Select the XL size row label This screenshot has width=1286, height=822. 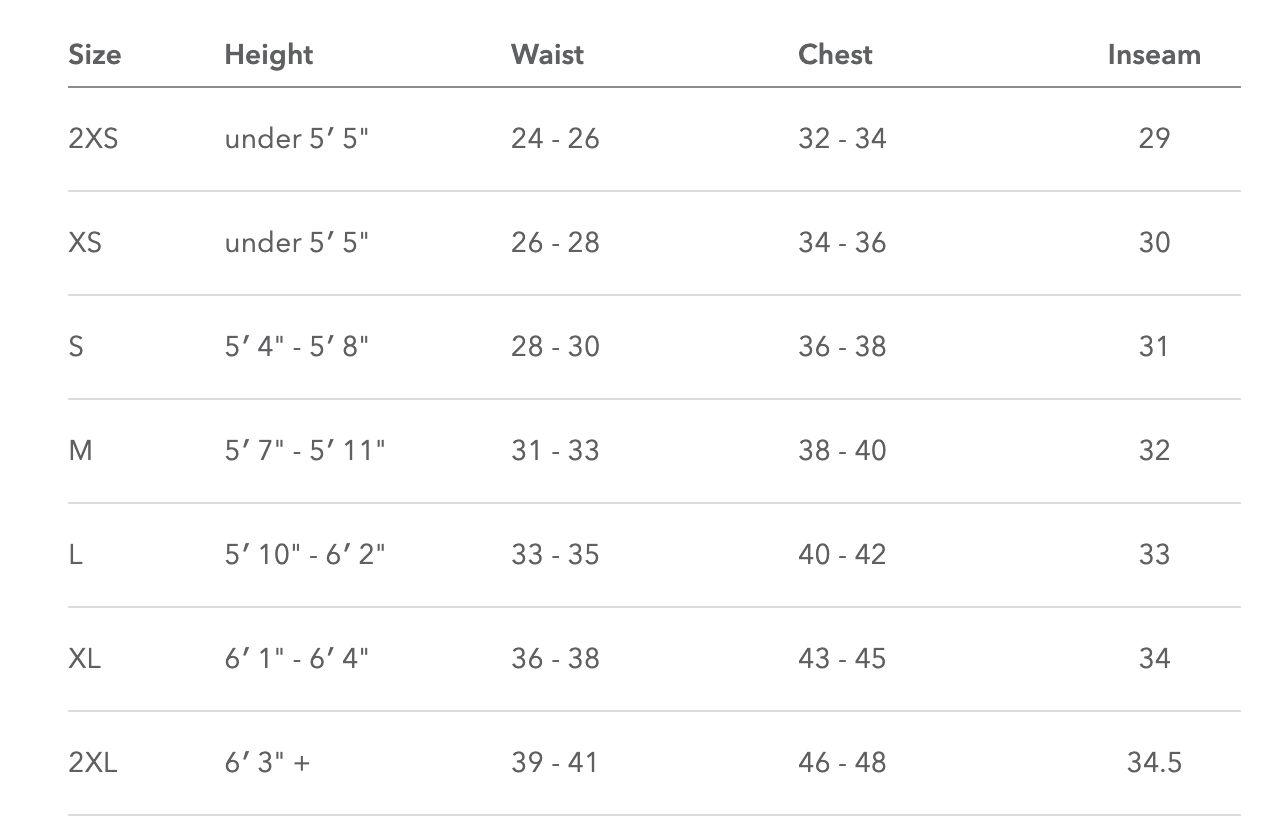(85, 658)
